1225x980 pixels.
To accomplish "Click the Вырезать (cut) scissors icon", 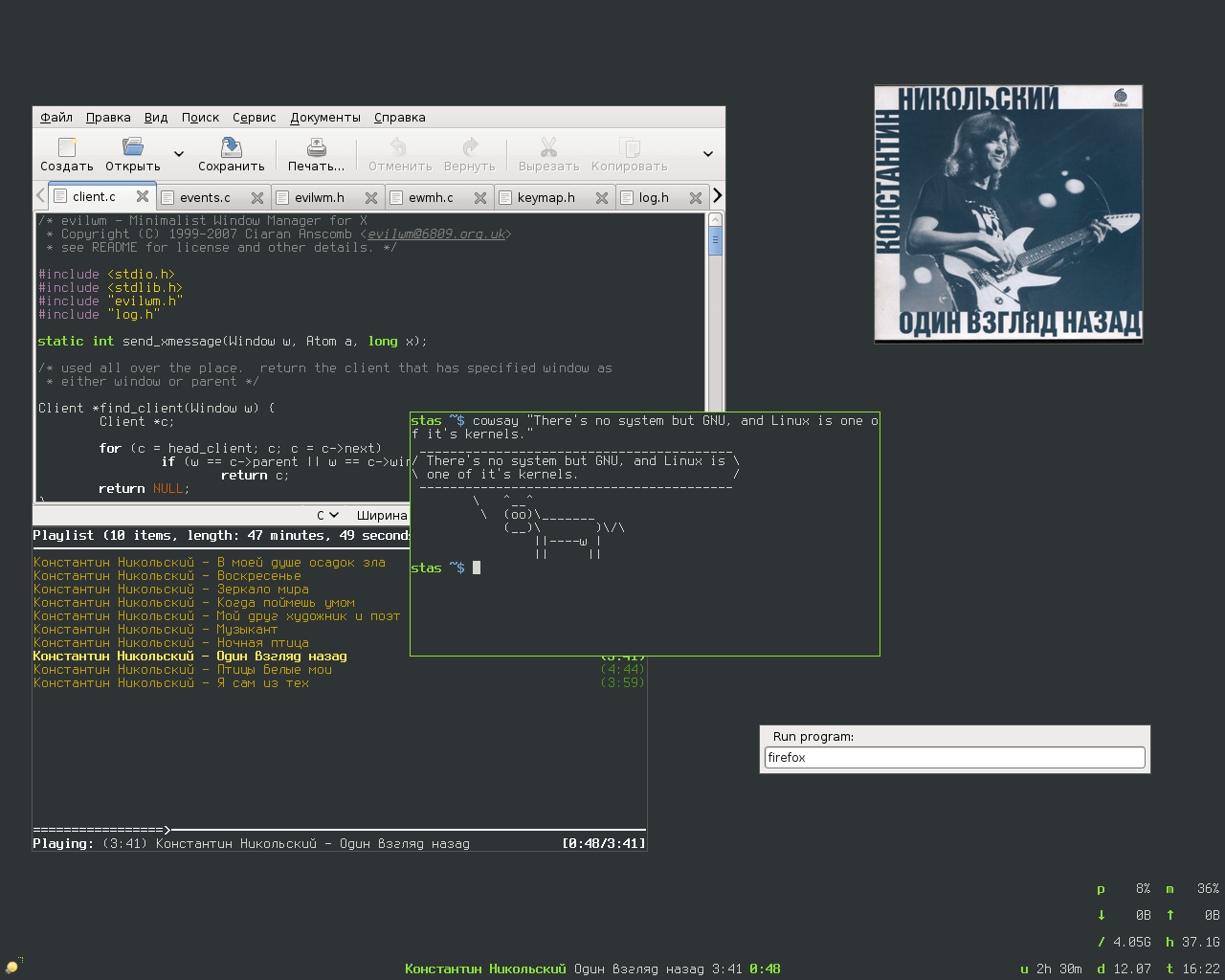I will 548,147.
